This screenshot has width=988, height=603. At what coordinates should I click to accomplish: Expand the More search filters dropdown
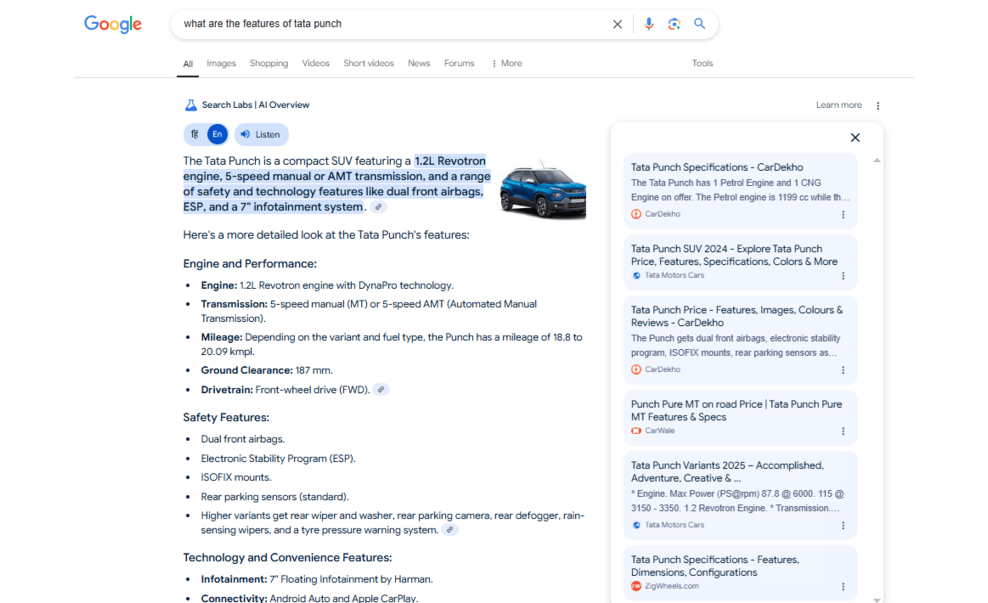(506, 63)
